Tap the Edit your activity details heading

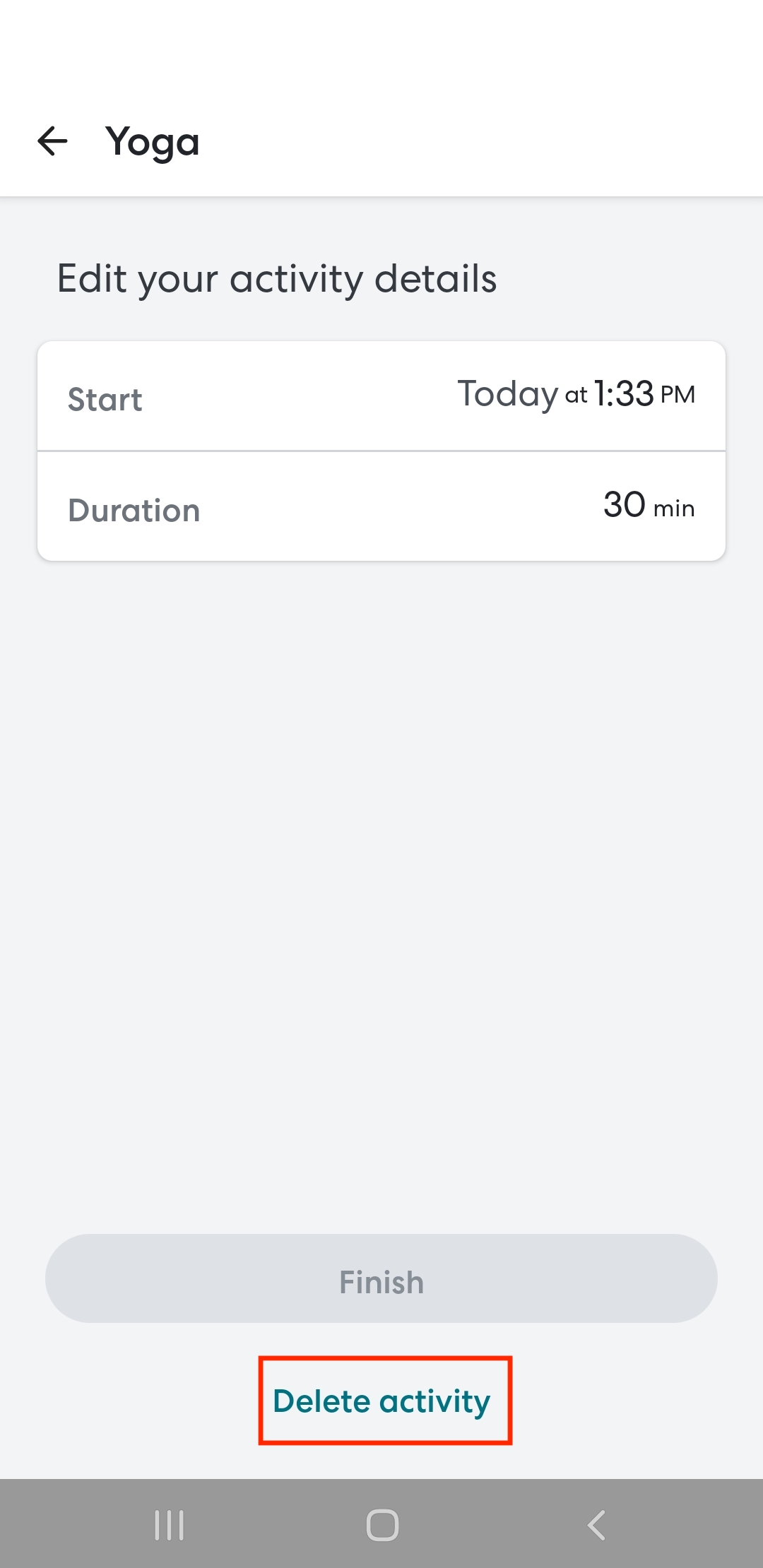pyautogui.click(x=277, y=278)
